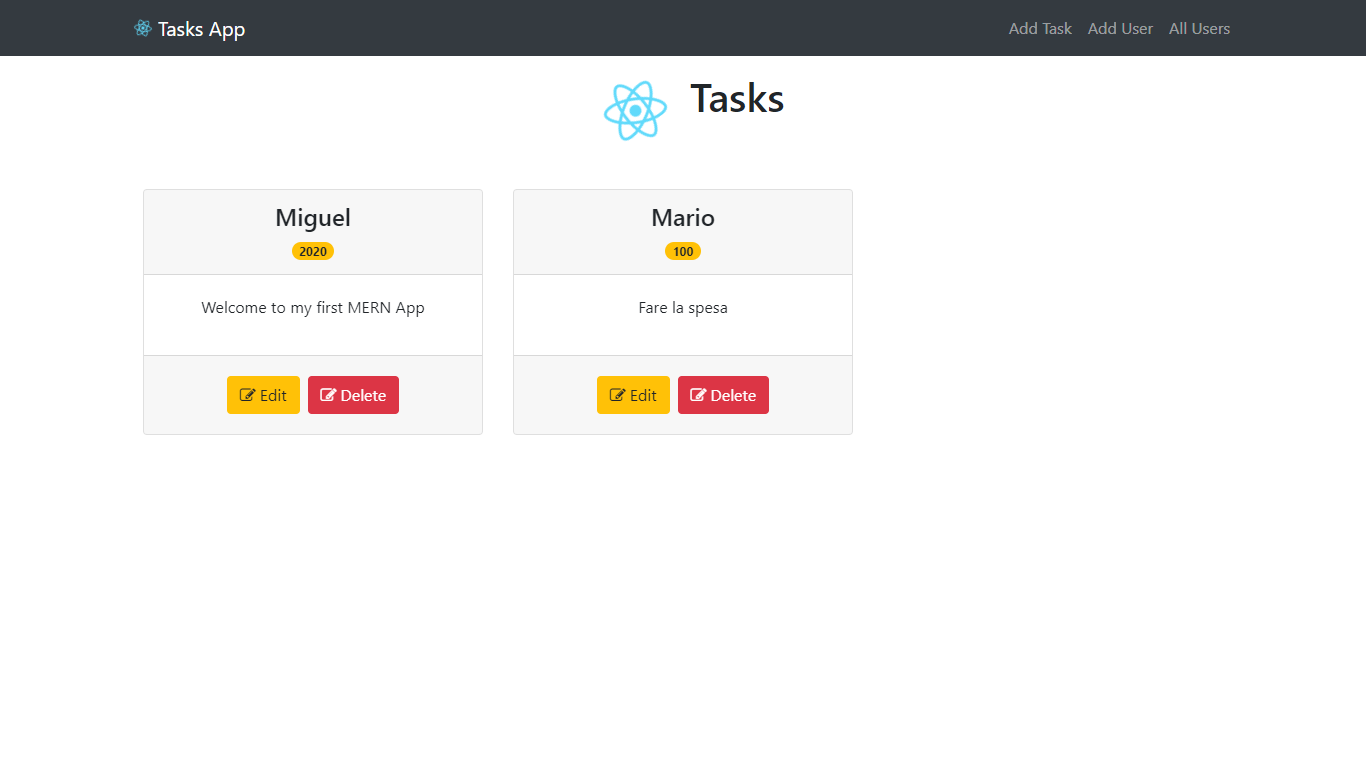The image size is (1366, 768).
Task: Click the 'Fare la spesa' task description
Action: 683,308
